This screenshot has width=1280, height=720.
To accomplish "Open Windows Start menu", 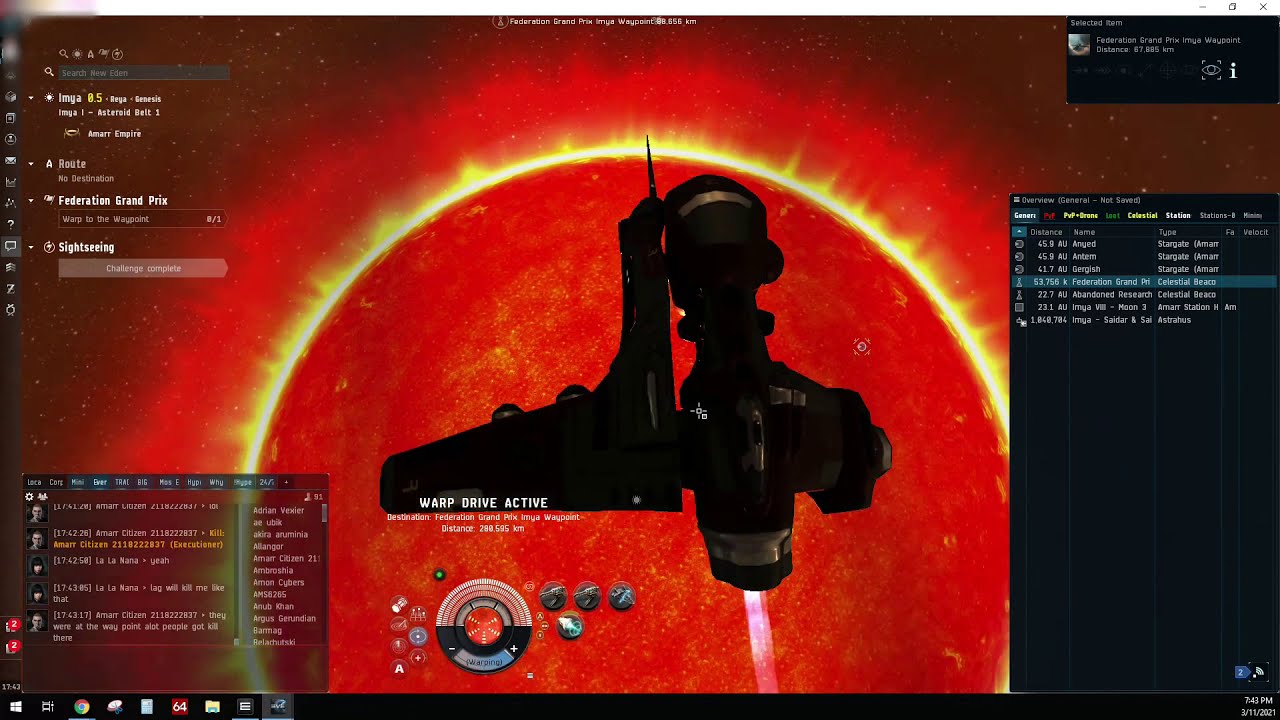I will (x=15, y=707).
